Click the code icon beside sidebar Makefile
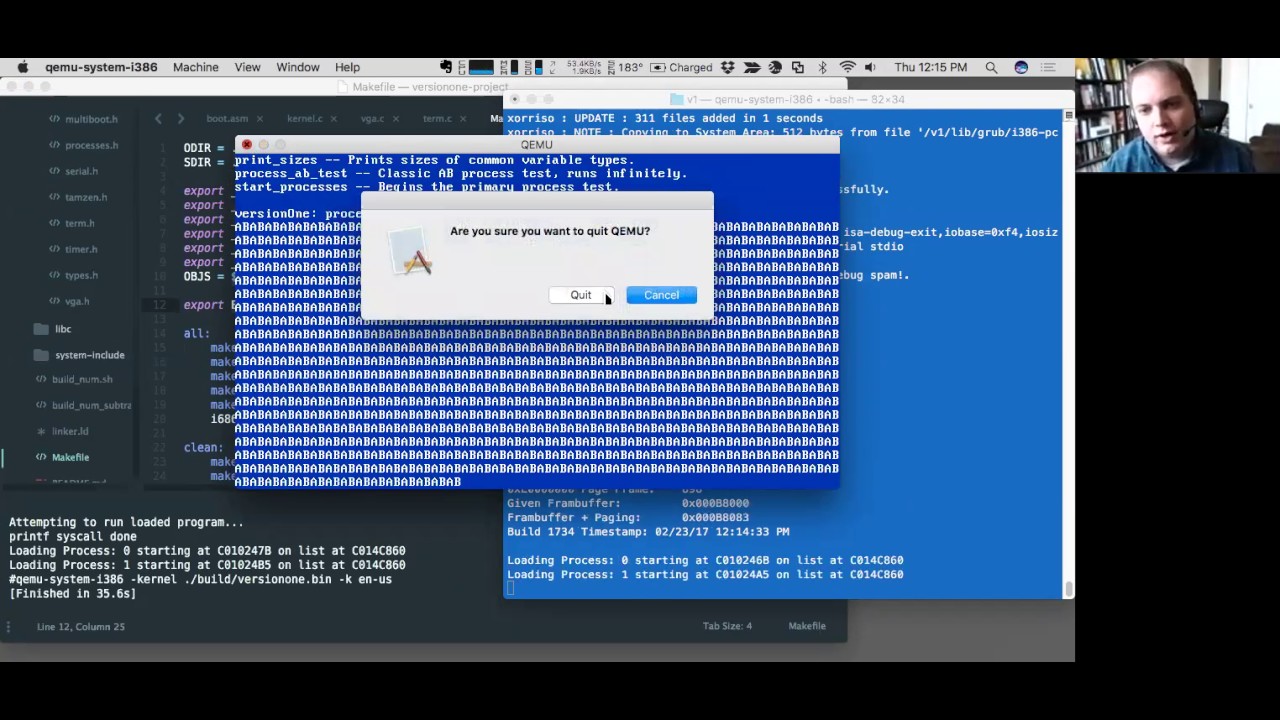This screenshot has width=1280, height=720. [x=41, y=457]
